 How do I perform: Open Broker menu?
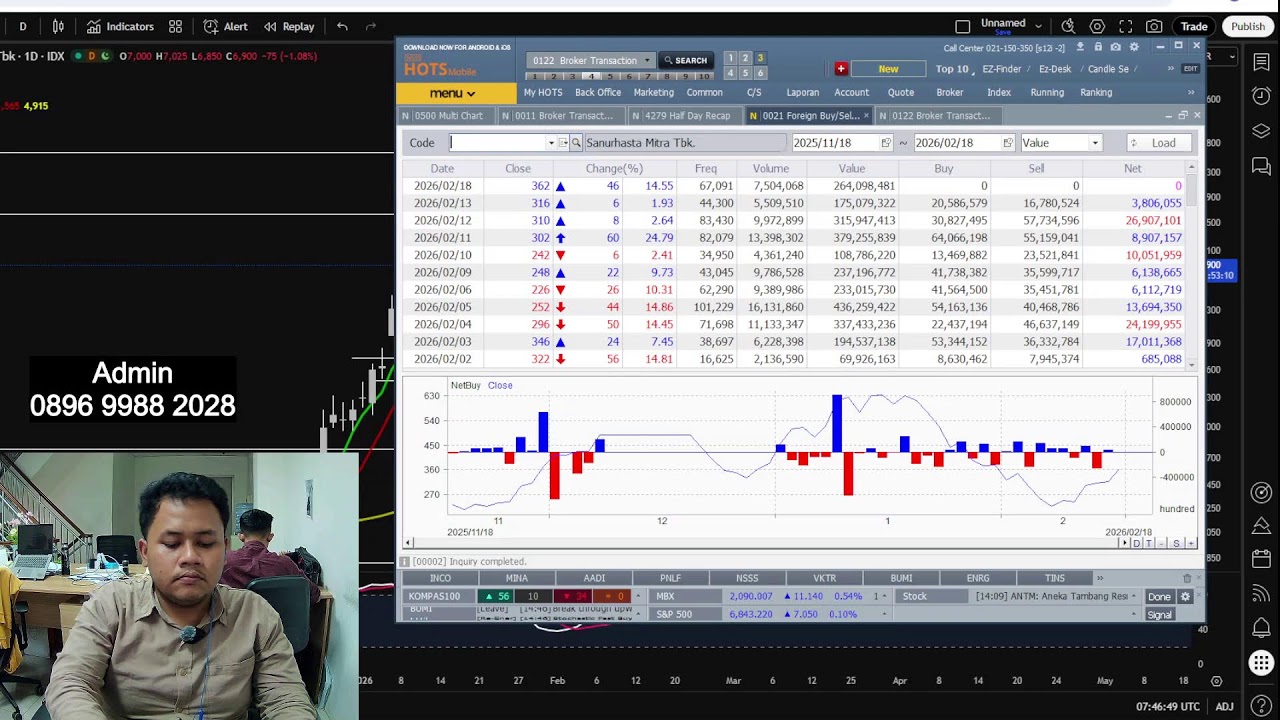tap(950, 92)
